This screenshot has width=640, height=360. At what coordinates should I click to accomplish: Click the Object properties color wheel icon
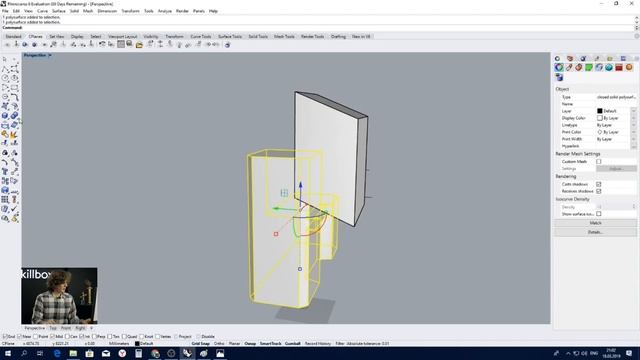[559, 67]
